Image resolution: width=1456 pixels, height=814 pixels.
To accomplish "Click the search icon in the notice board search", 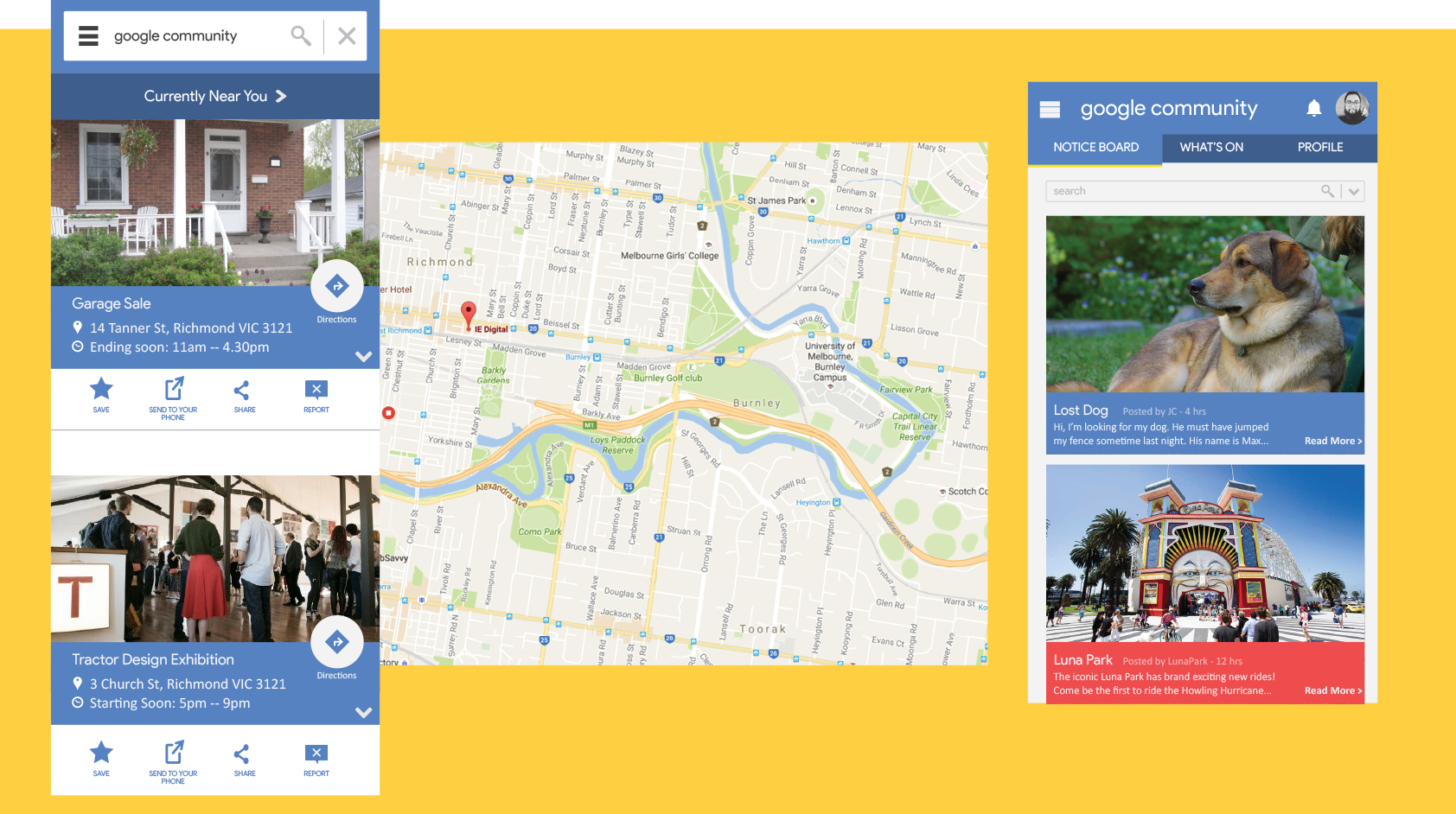I will [x=1327, y=191].
